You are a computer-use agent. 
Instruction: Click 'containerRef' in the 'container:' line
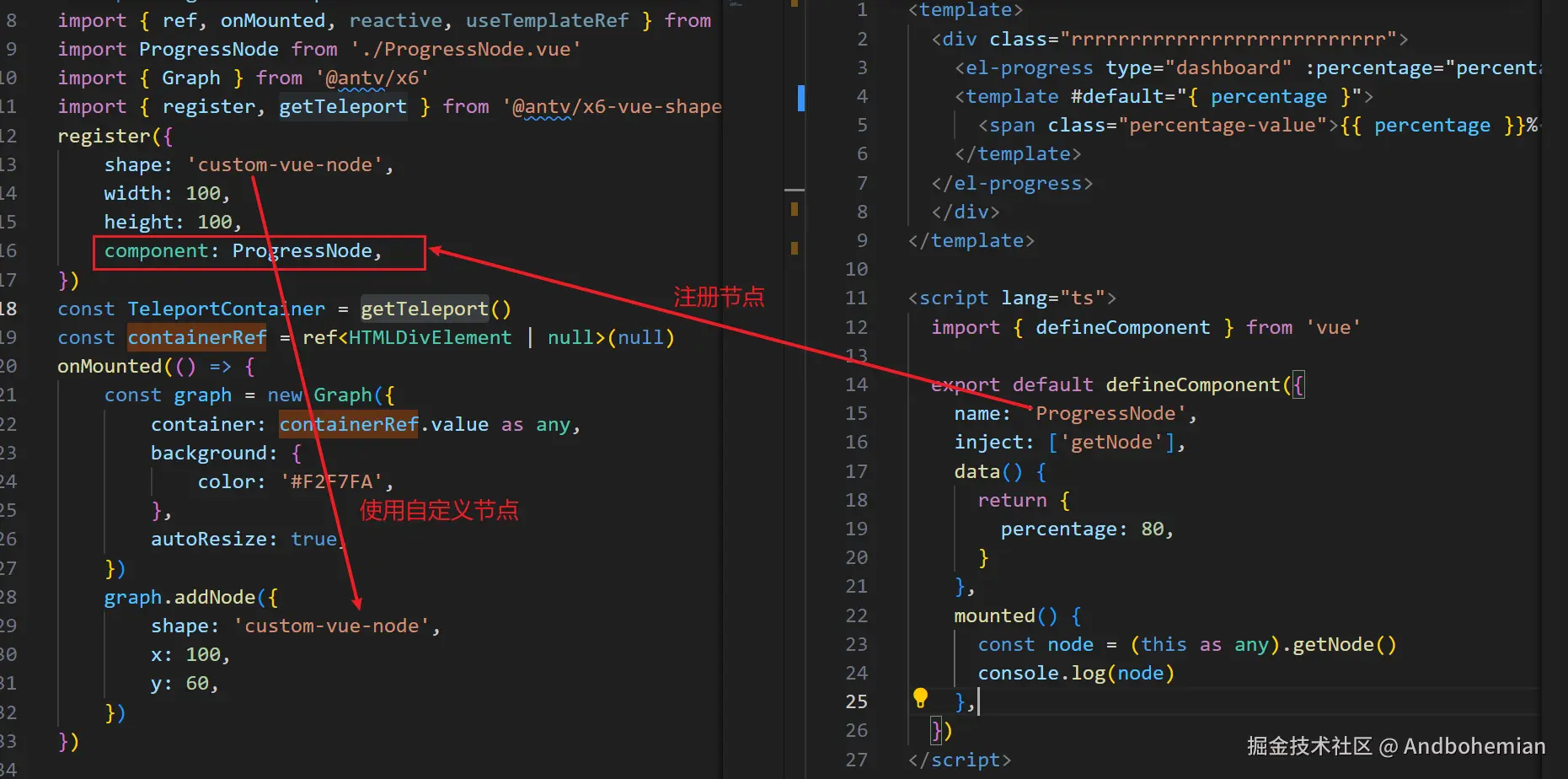click(349, 424)
